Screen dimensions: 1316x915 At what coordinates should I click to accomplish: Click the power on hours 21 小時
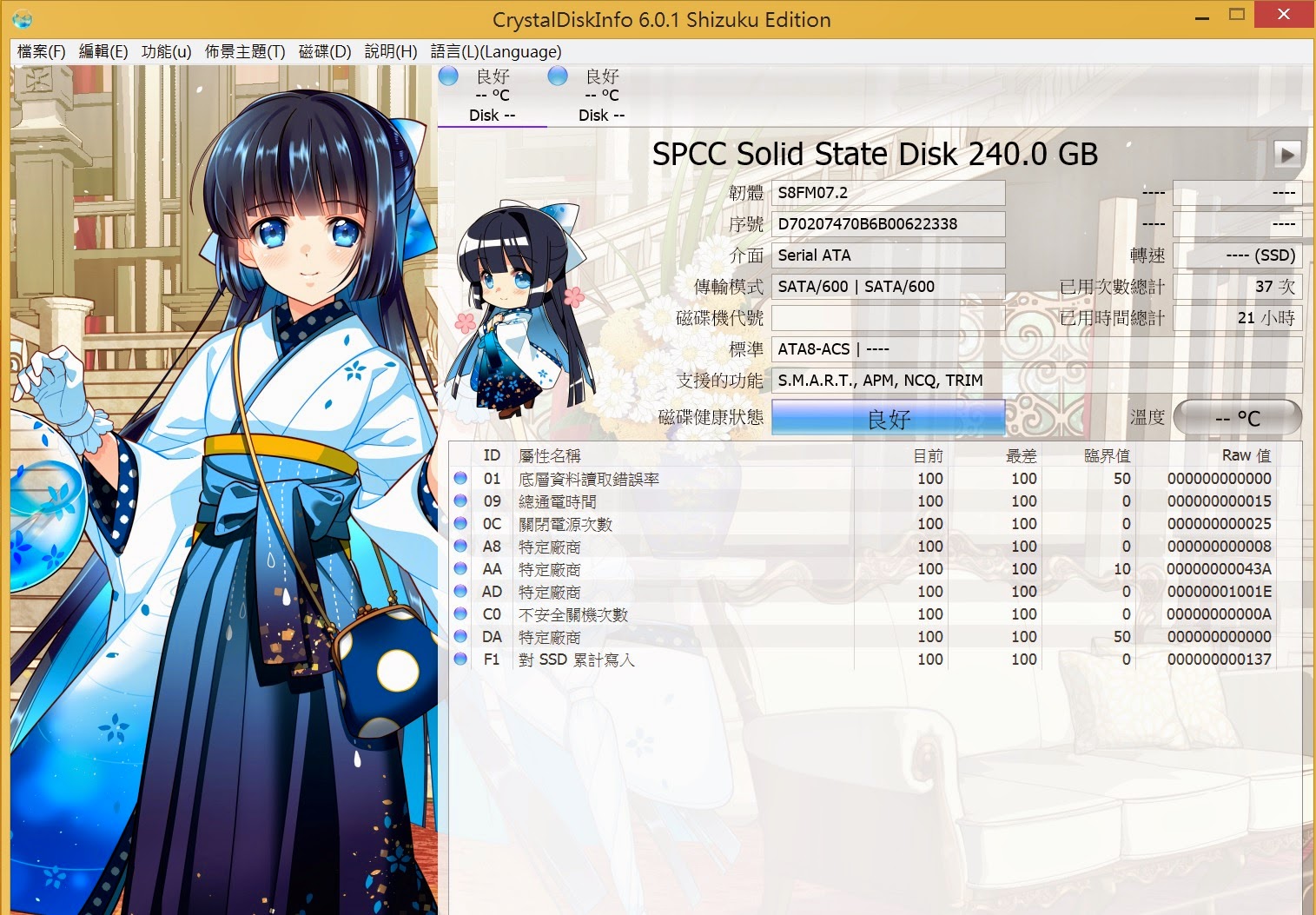click(x=1237, y=318)
